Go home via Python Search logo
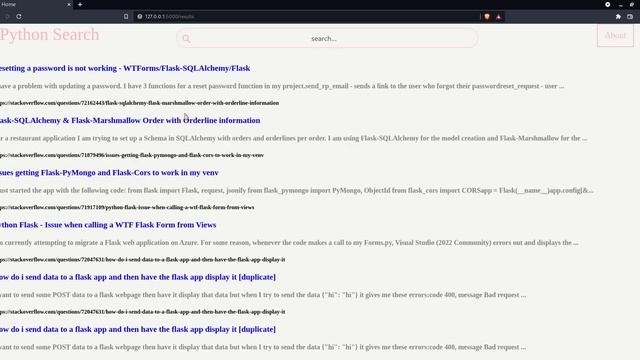Viewport: 640px width, 360px height. 49,35
